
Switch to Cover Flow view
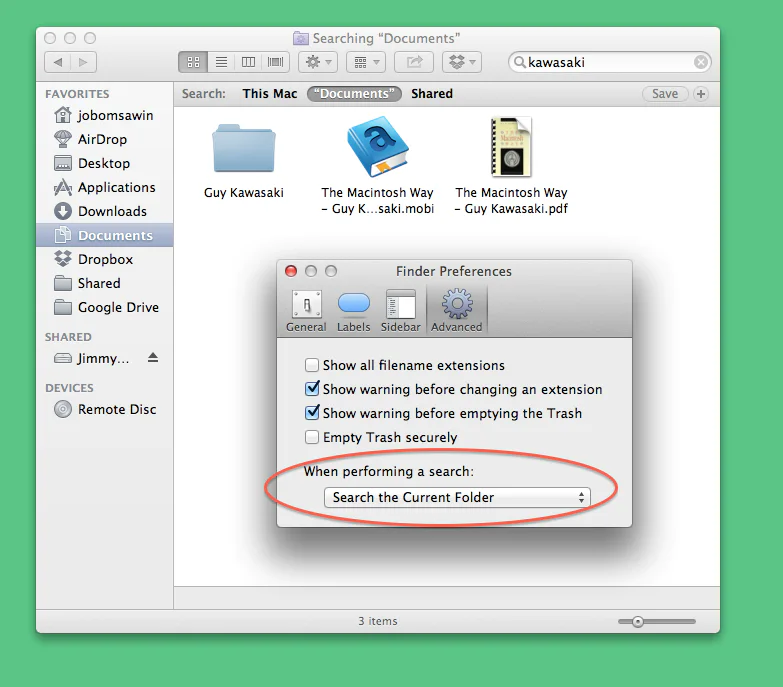[x=275, y=62]
